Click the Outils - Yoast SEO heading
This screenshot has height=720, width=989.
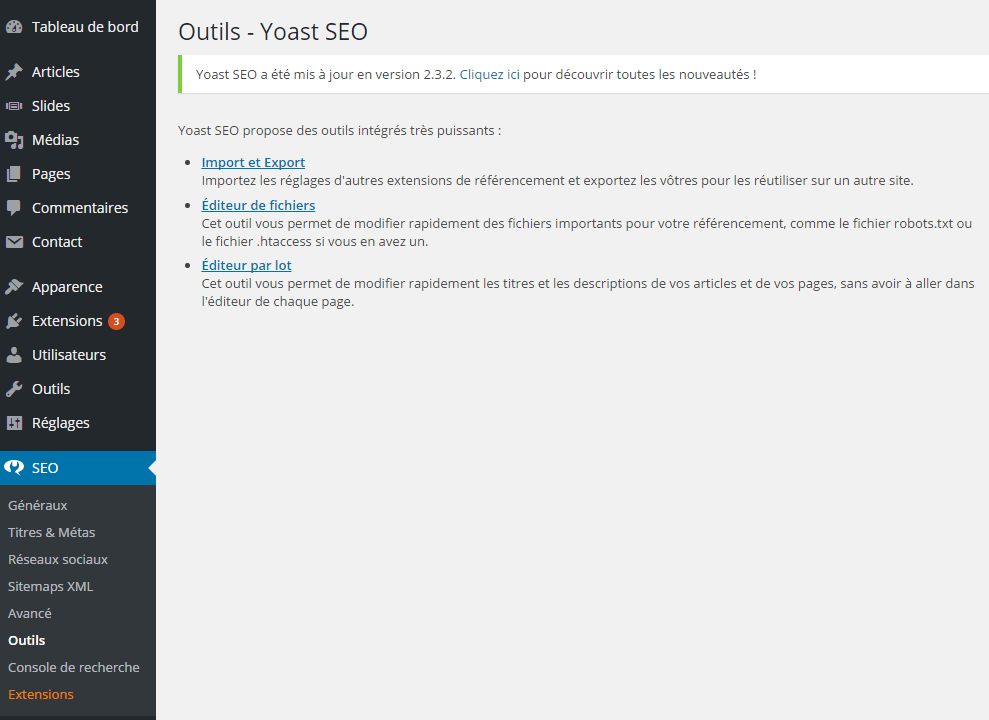(x=273, y=32)
